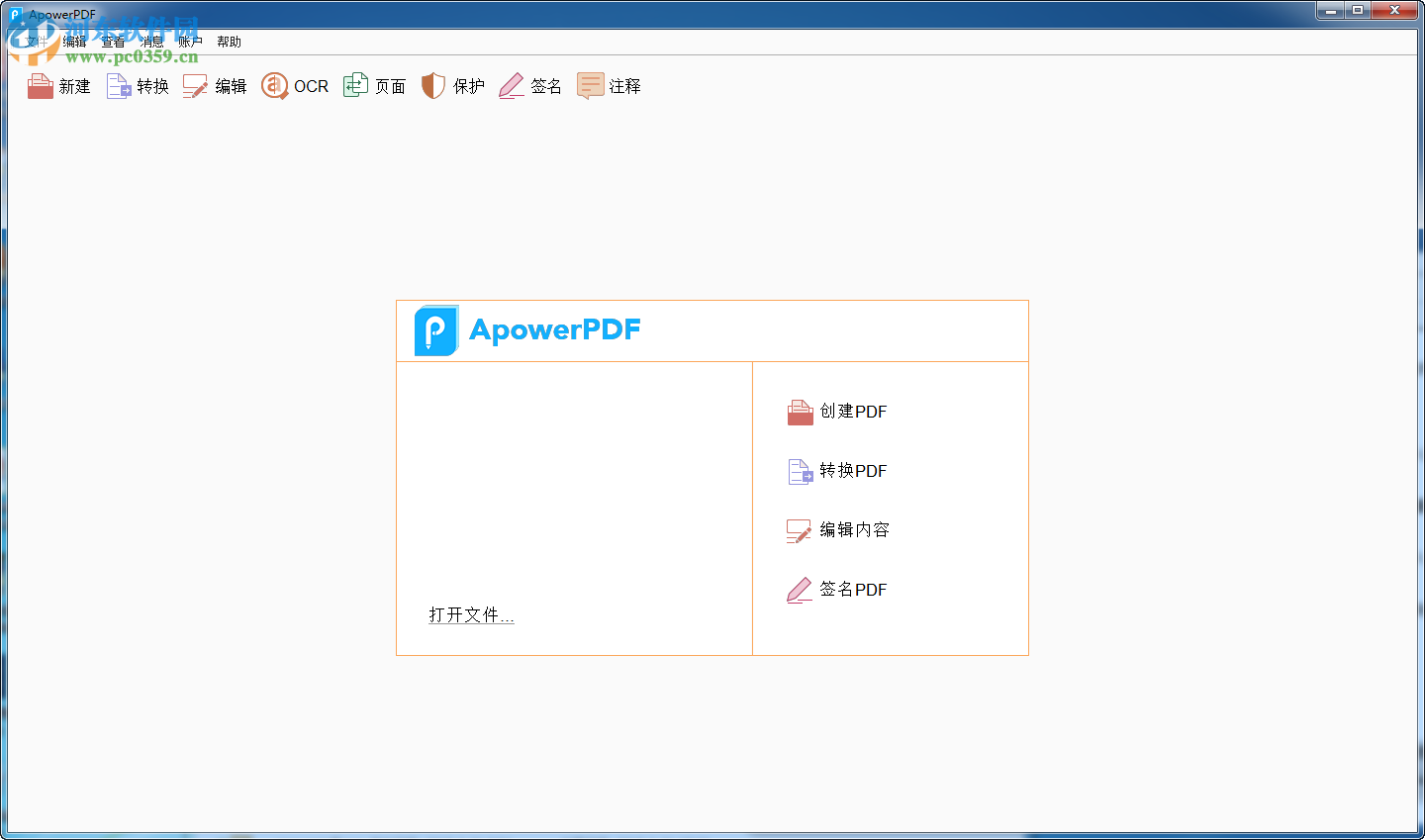Open the 注释 (Comment) tool icon
The width and height of the screenshot is (1425, 840).
[609, 86]
